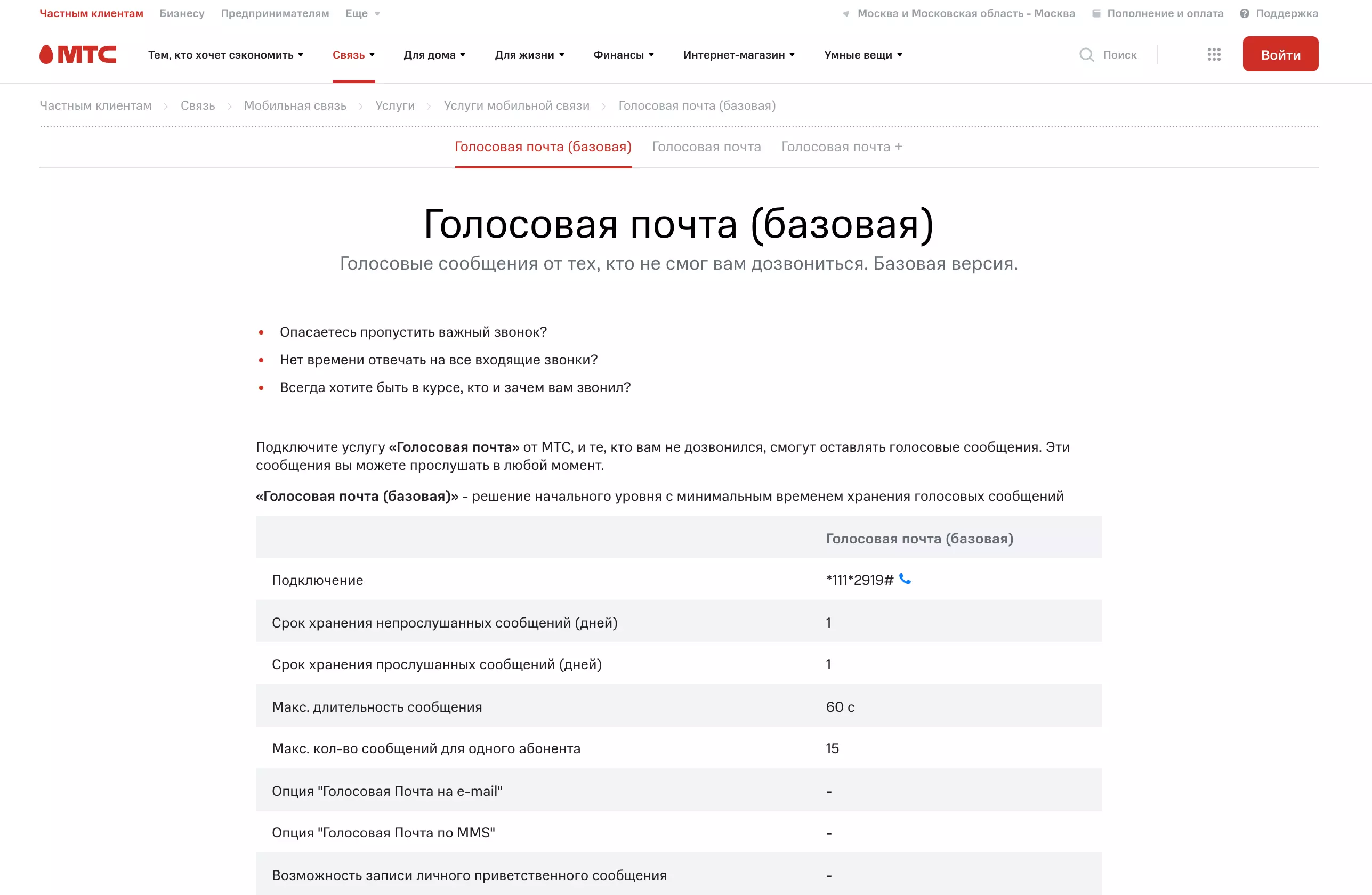Image resolution: width=1372 pixels, height=895 pixels.
Task: Click the location arrow icon beside Moscow region
Action: pos(846,14)
